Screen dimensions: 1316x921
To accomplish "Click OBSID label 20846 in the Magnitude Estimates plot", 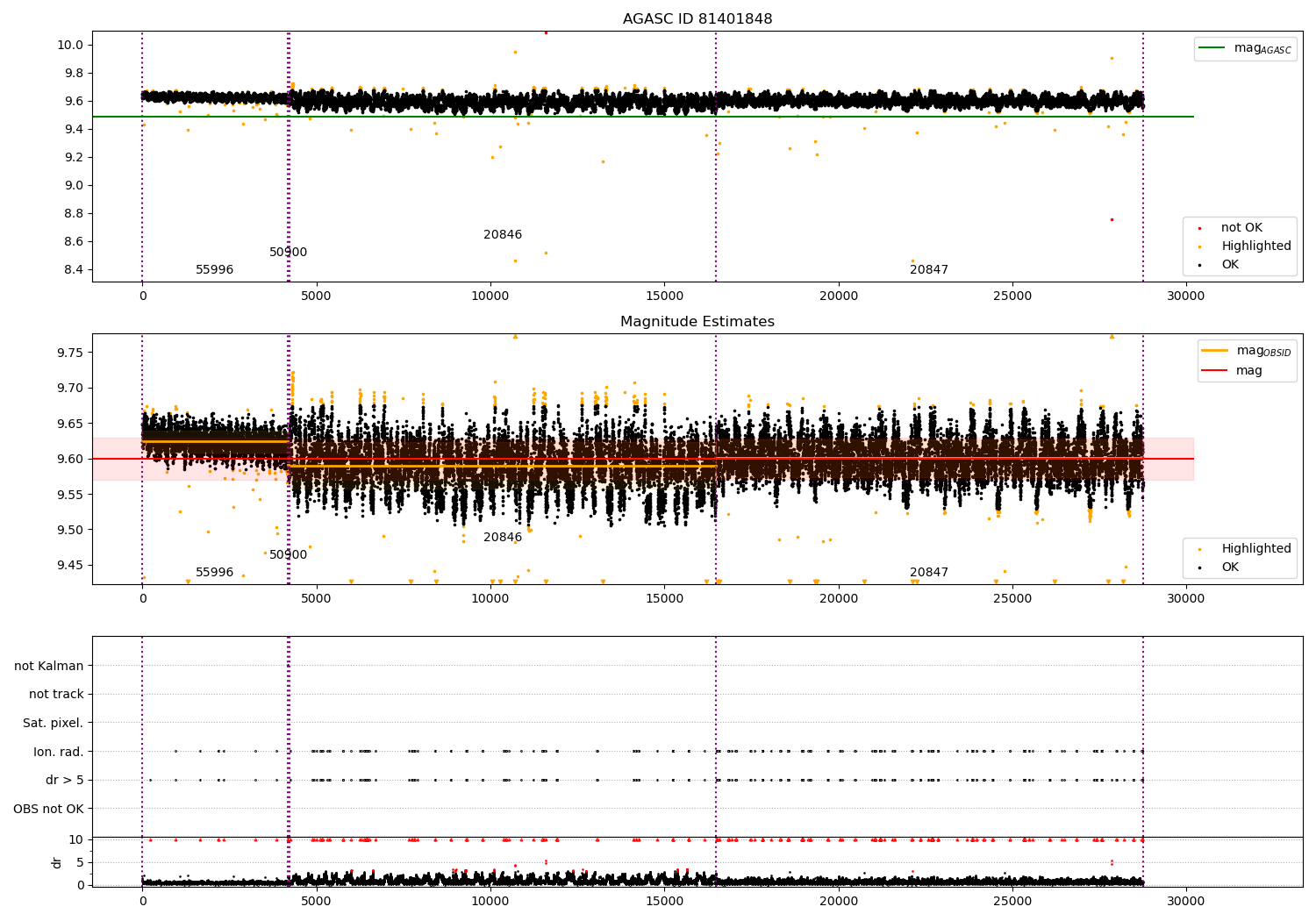I will click(x=503, y=538).
